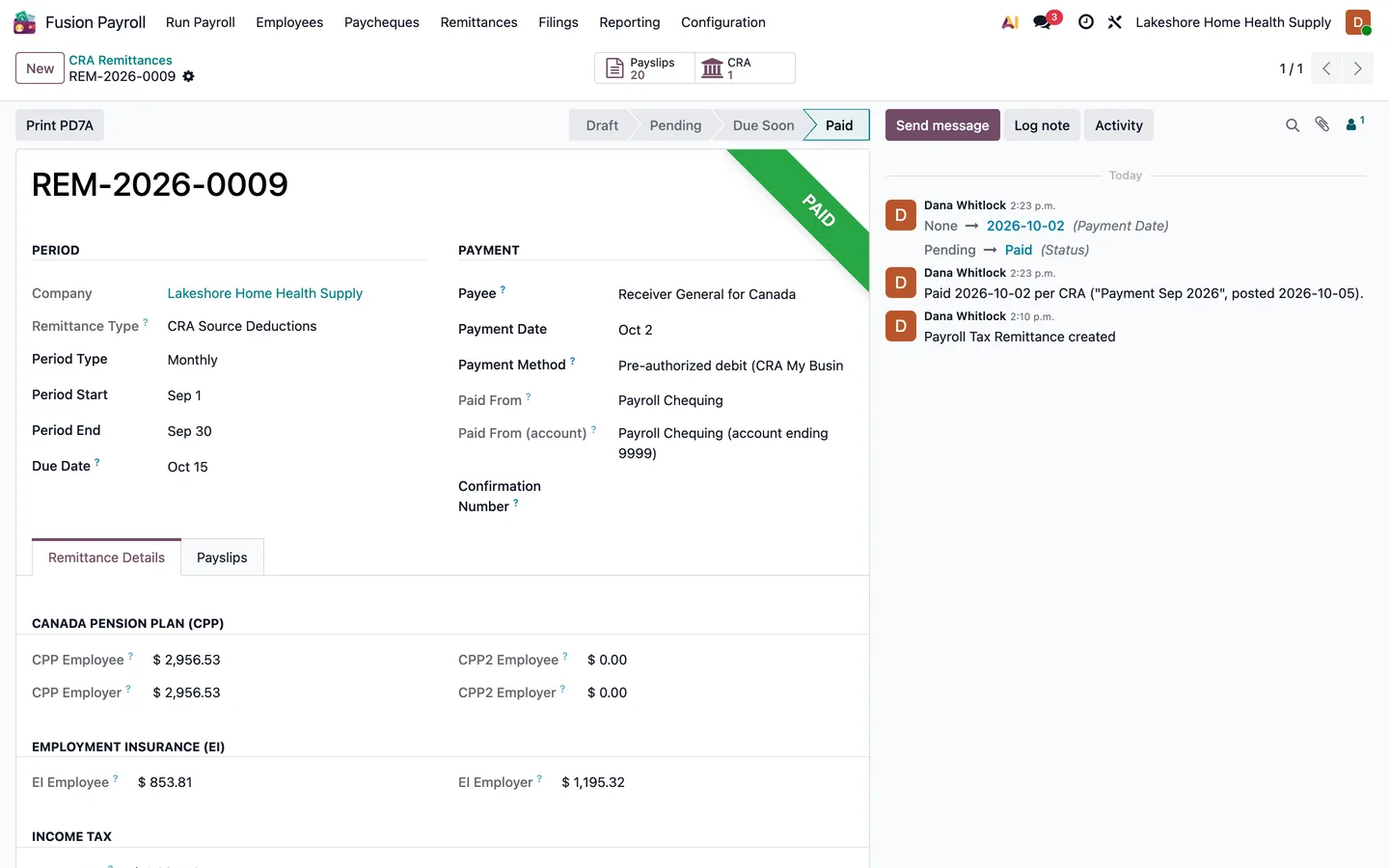Open Lakeshore Home Health Supply company link
This screenshot has height=868, width=1389.
(x=265, y=293)
